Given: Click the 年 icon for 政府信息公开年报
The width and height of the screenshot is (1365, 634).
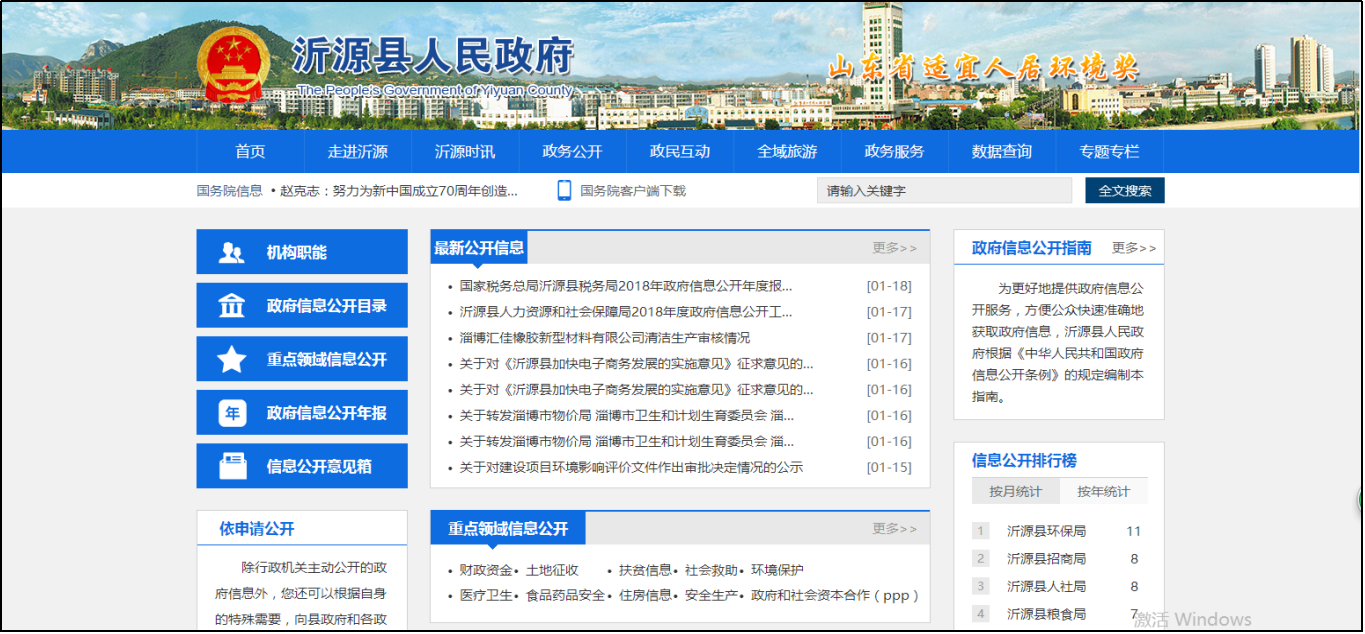Looking at the screenshot, I should pyautogui.click(x=232, y=413).
